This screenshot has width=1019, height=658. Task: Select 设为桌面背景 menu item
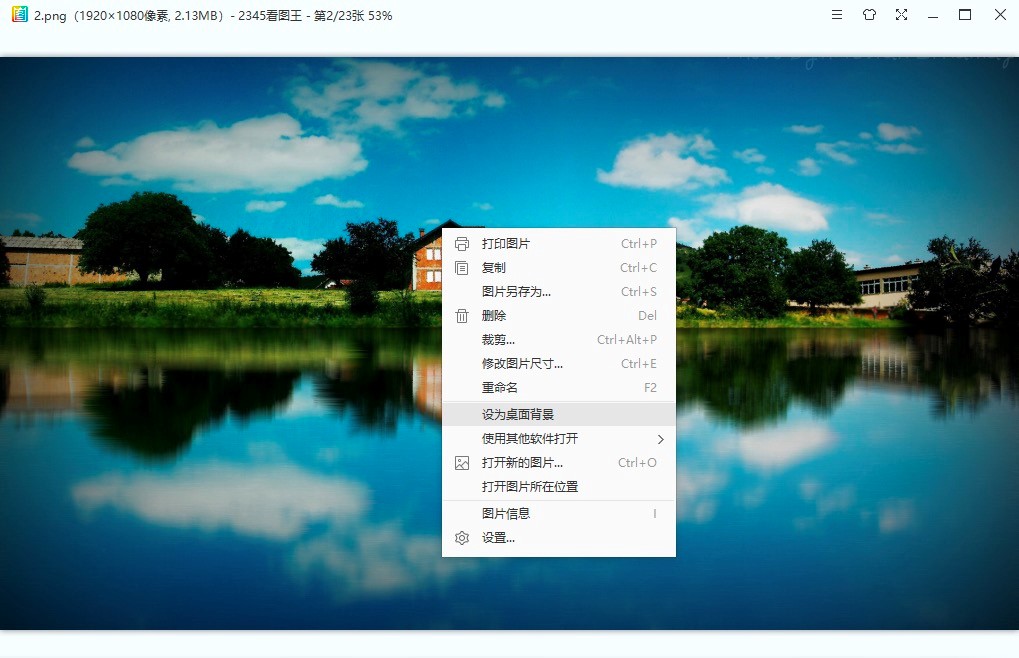pos(559,414)
